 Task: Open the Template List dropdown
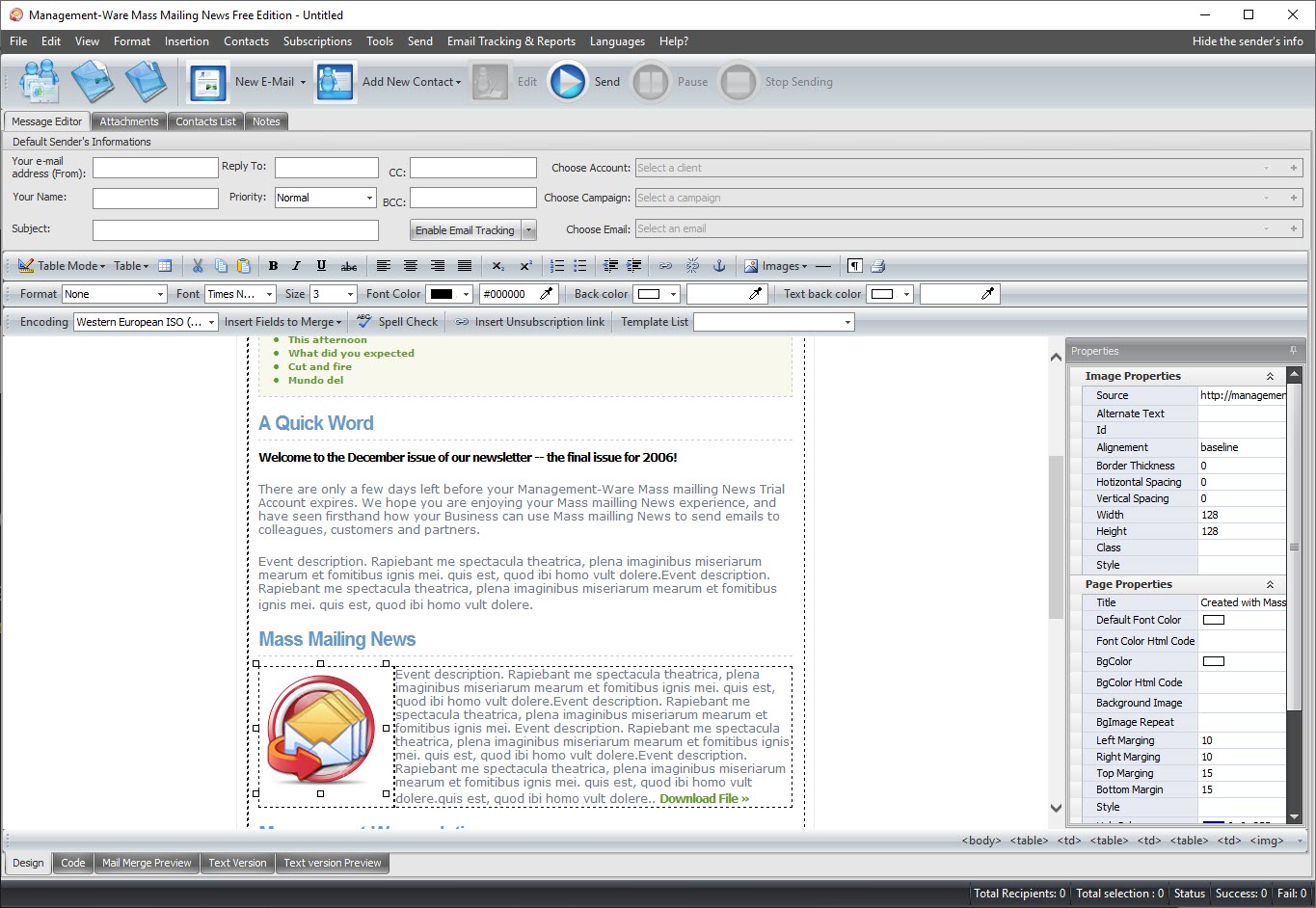(x=774, y=322)
